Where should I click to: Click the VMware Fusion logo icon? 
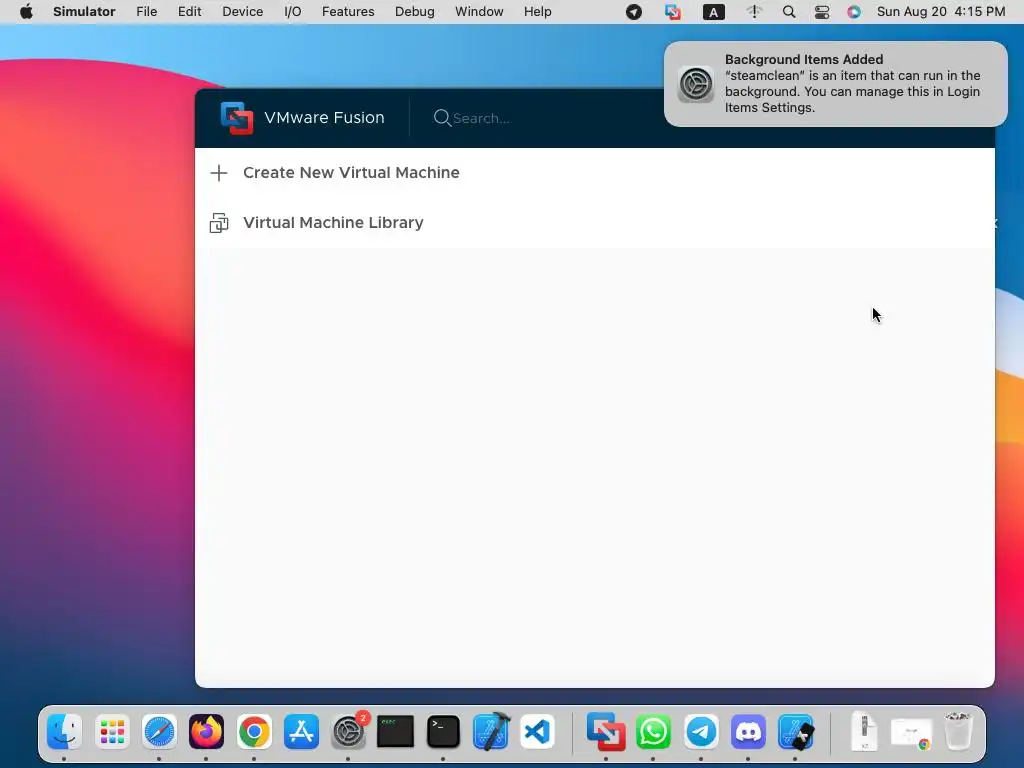point(236,118)
